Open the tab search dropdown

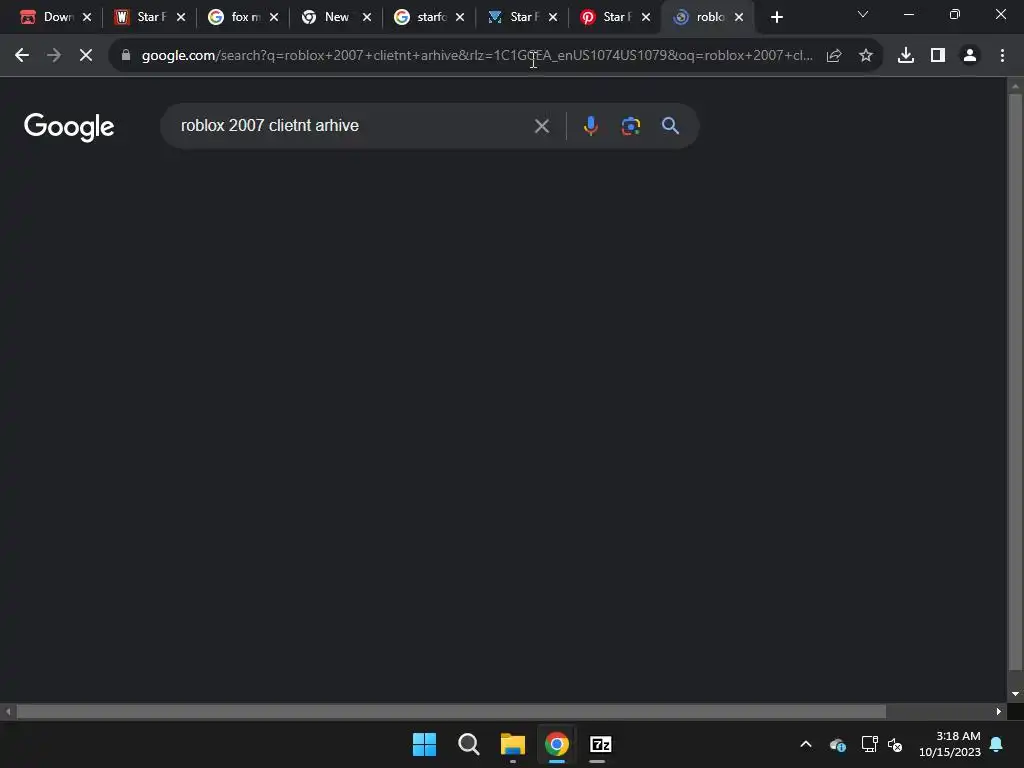[x=863, y=14]
